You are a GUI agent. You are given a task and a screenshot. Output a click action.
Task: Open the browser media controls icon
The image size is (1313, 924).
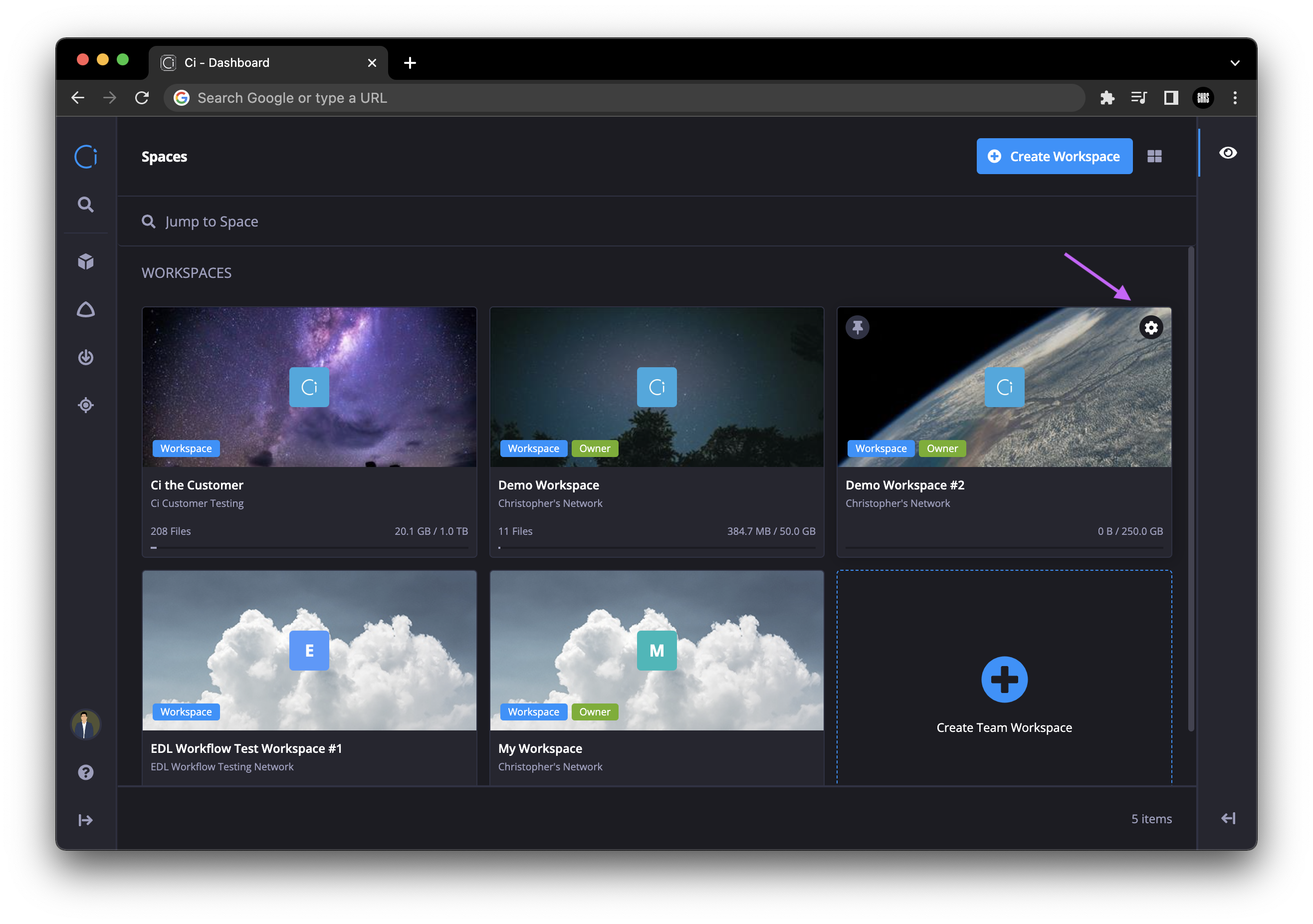click(x=1138, y=98)
